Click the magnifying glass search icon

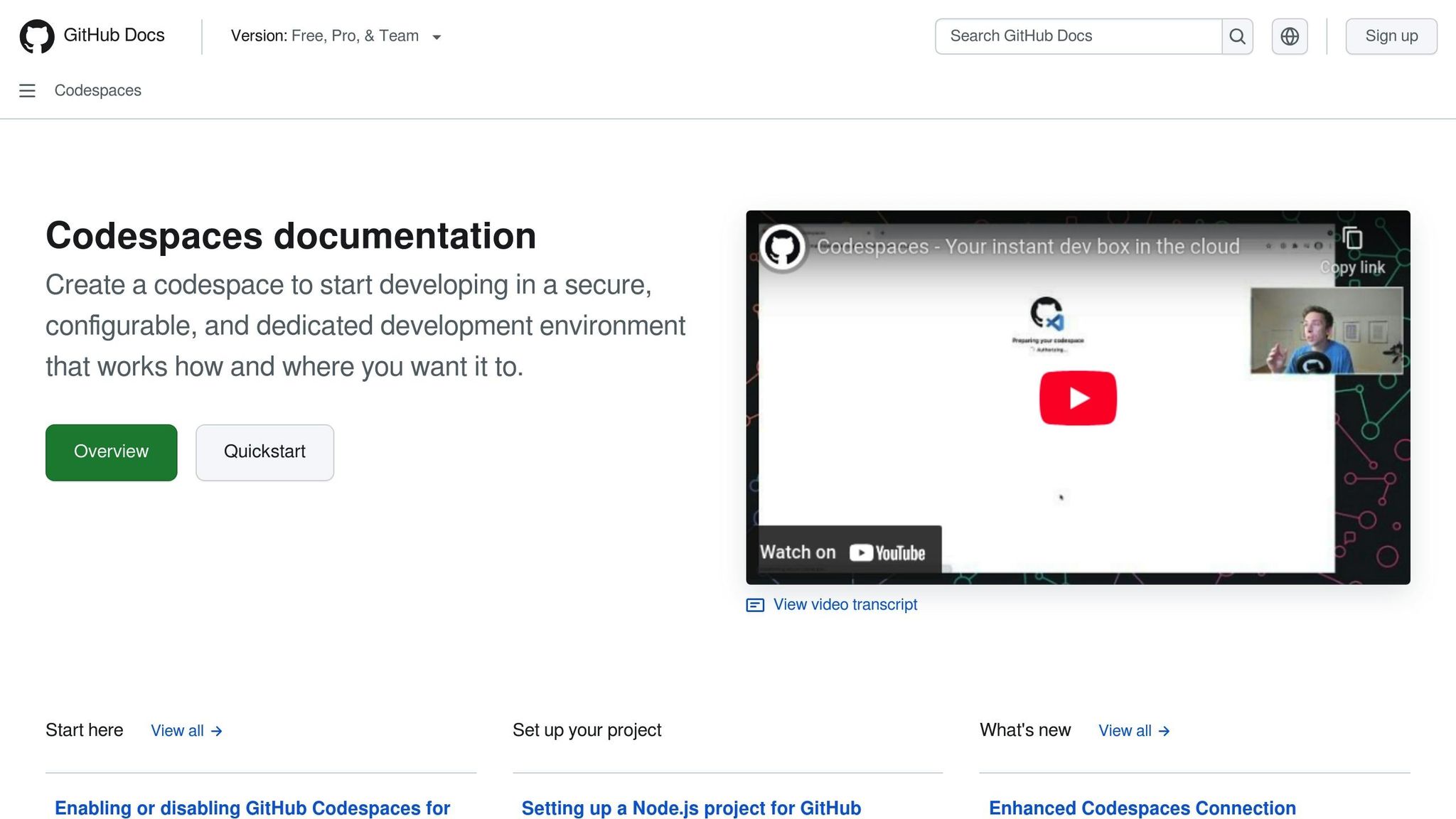(1237, 36)
